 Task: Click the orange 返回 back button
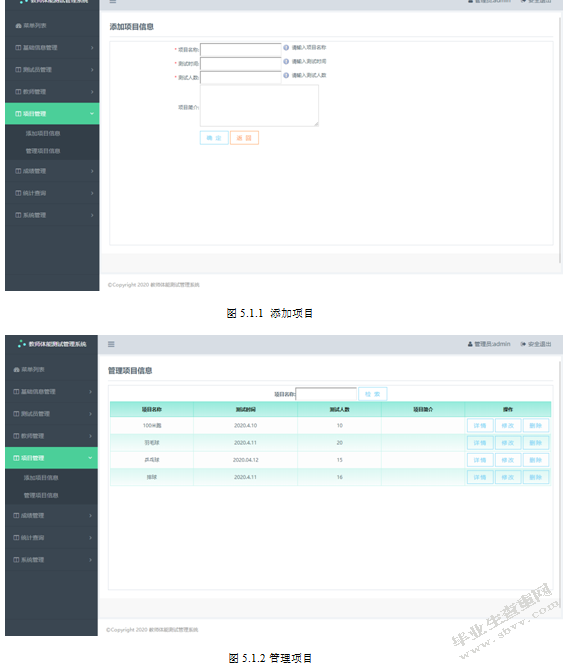(244, 138)
